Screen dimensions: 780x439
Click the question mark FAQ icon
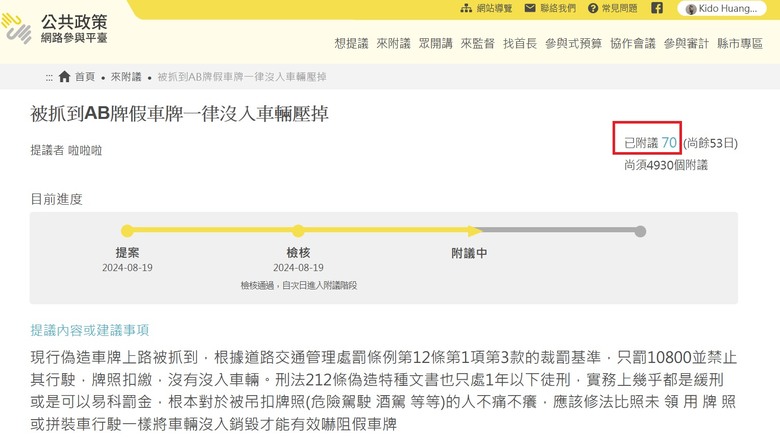coord(592,8)
